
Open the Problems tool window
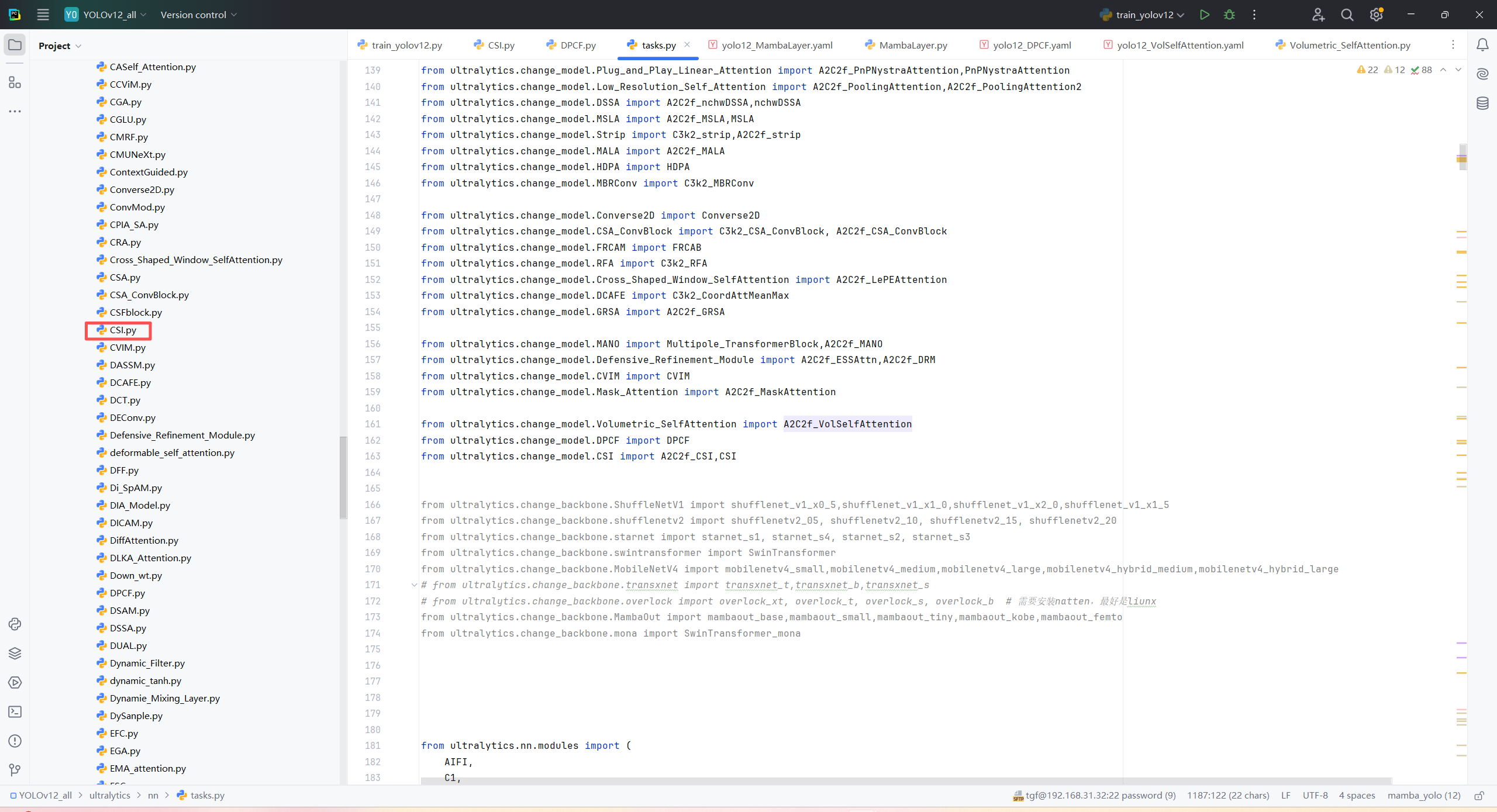click(x=15, y=741)
